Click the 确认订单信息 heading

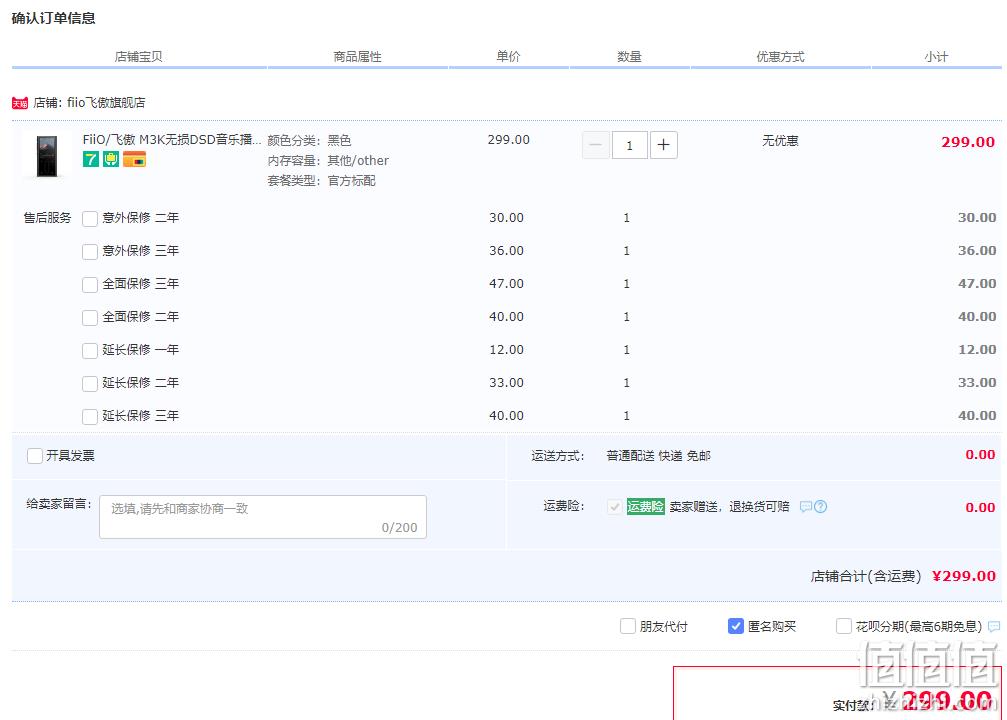pyautogui.click(x=53, y=18)
